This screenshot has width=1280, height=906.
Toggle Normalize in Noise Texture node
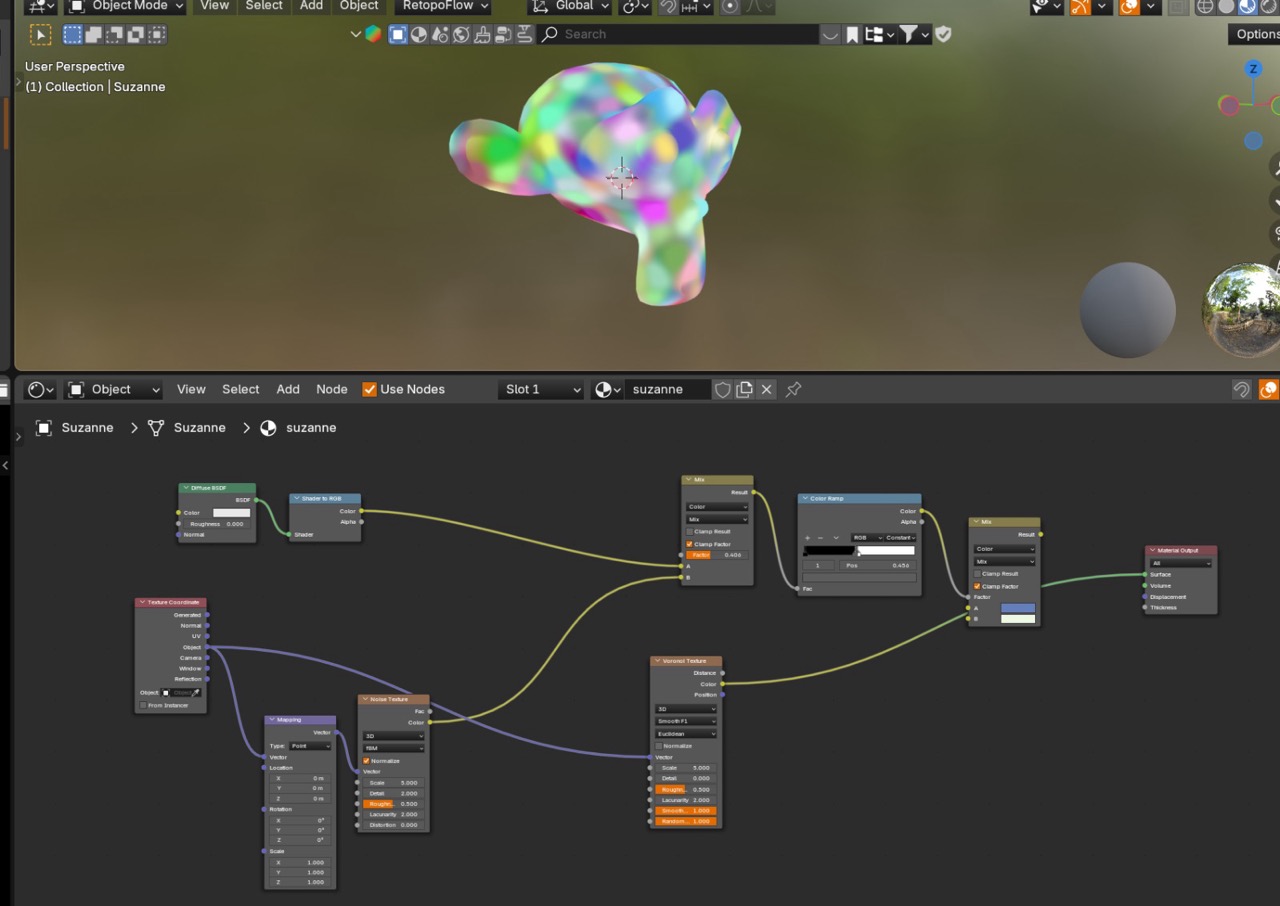[366, 761]
